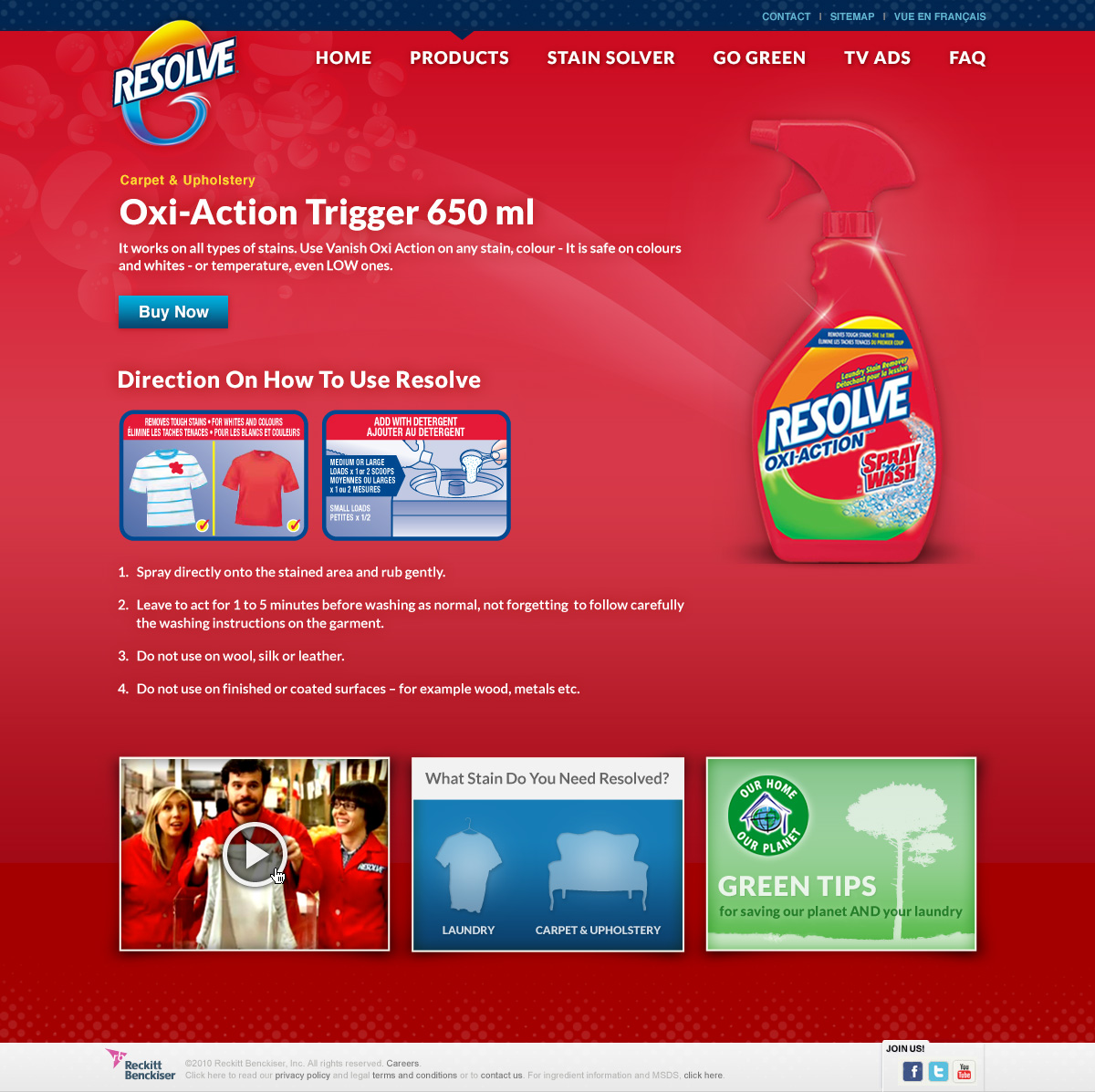Open the Contact link in top bar
1095x1092 pixels.
[786, 16]
